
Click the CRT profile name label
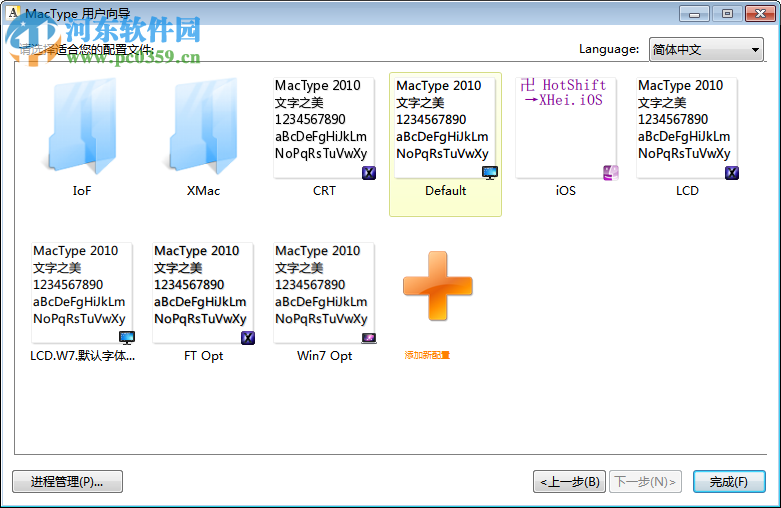[324, 191]
